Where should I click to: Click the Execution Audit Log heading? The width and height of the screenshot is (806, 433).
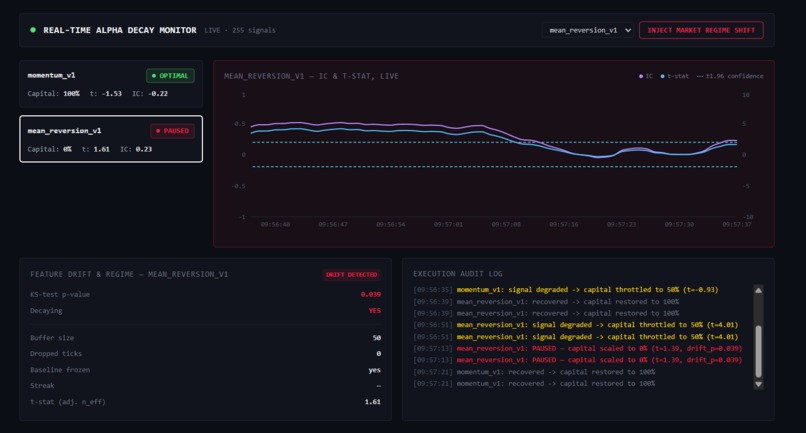[x=458, y=274]
